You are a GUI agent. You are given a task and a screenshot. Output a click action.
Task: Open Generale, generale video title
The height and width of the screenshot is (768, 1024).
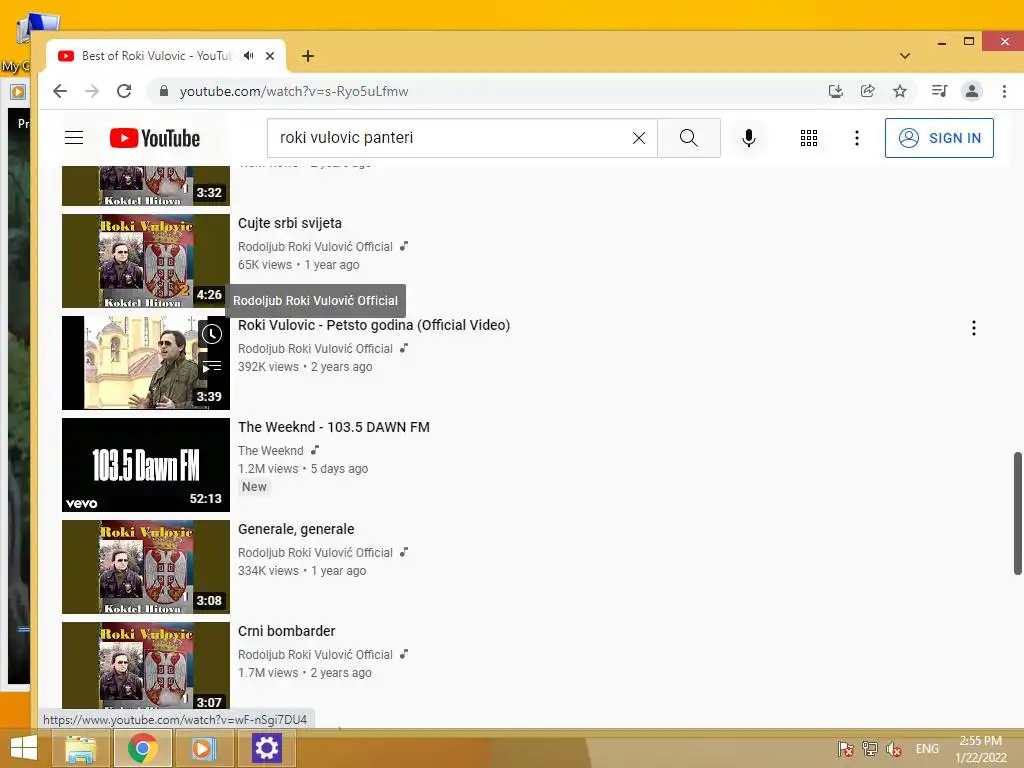click(x=296, y=529)
